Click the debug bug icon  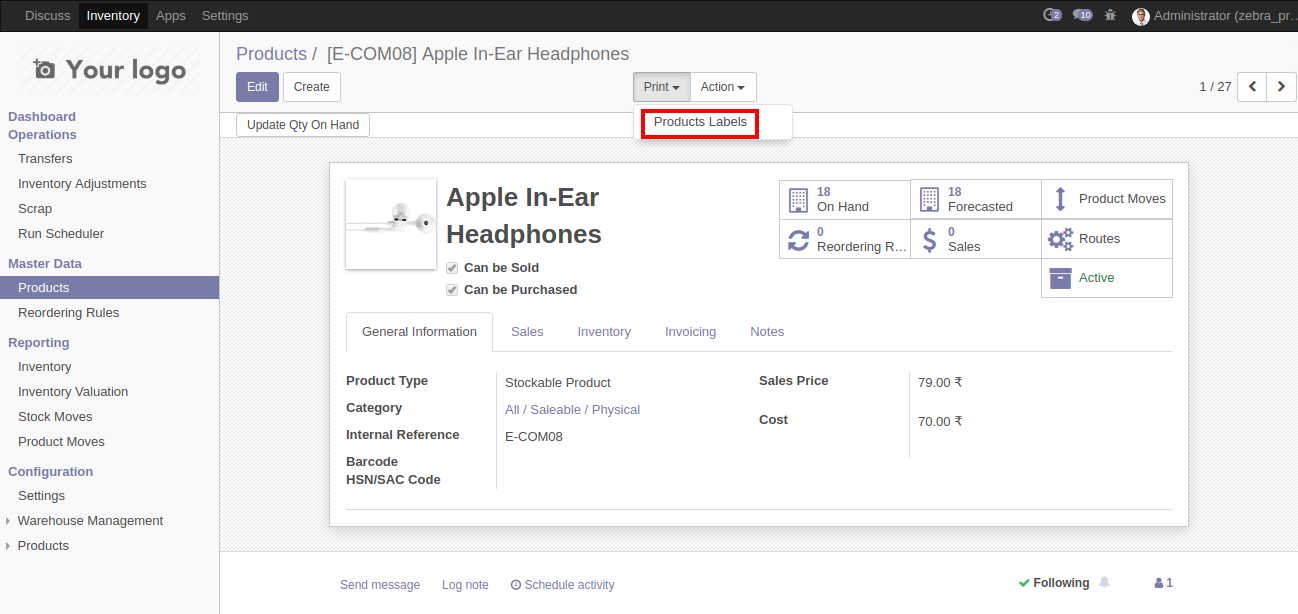coord(1110,15)
